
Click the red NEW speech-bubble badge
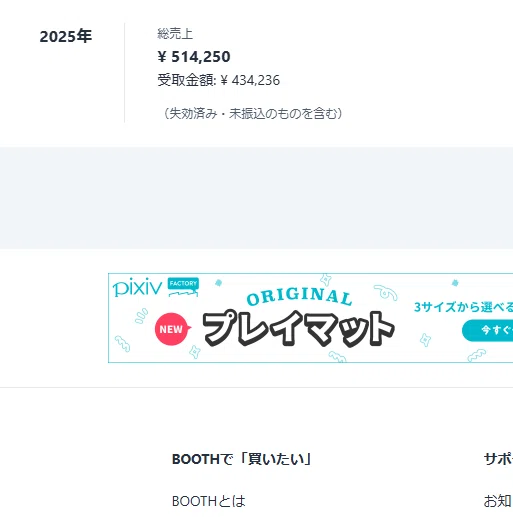[173, 329]
